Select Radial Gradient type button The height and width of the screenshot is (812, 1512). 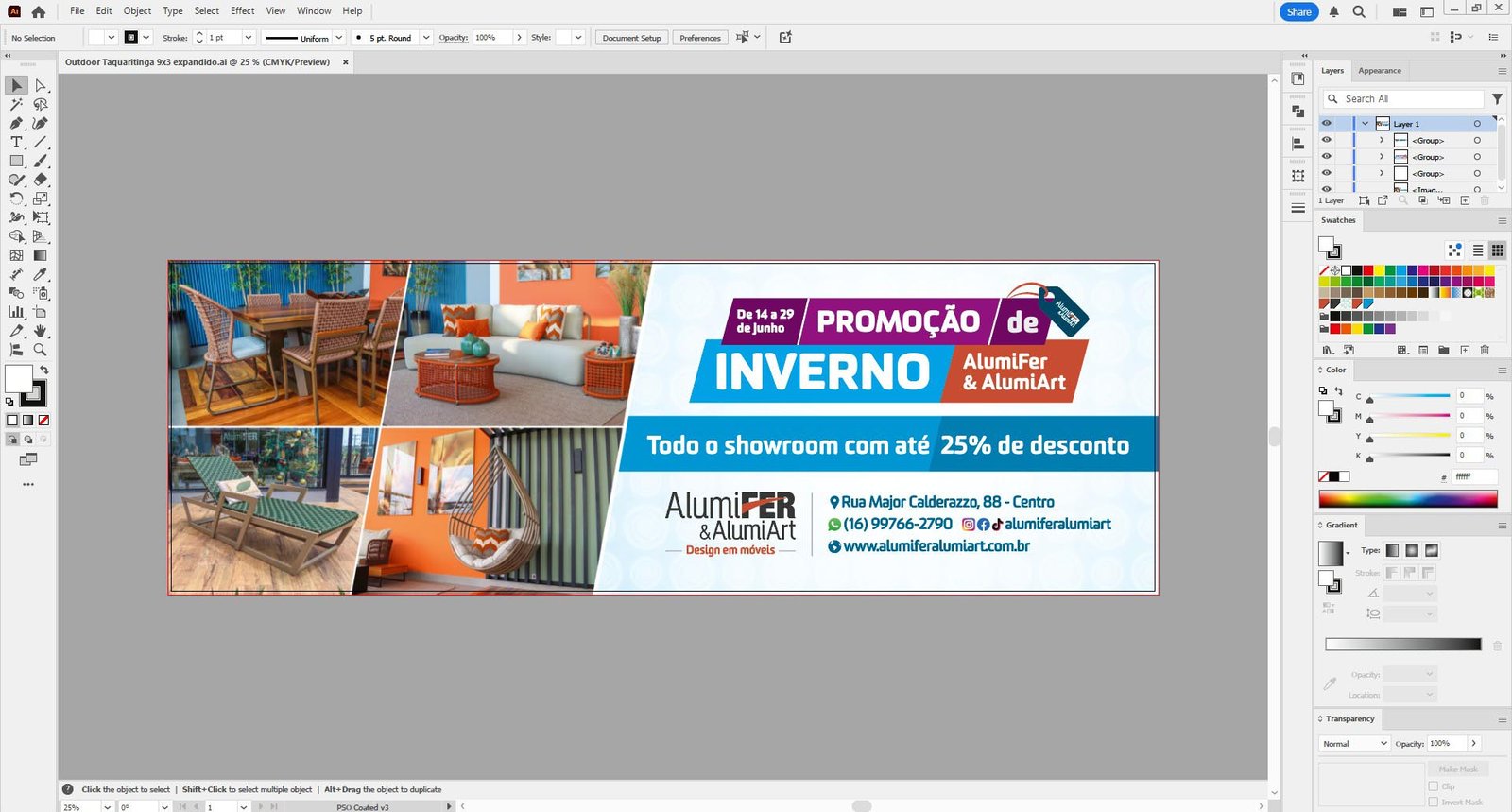[1412, 550]
